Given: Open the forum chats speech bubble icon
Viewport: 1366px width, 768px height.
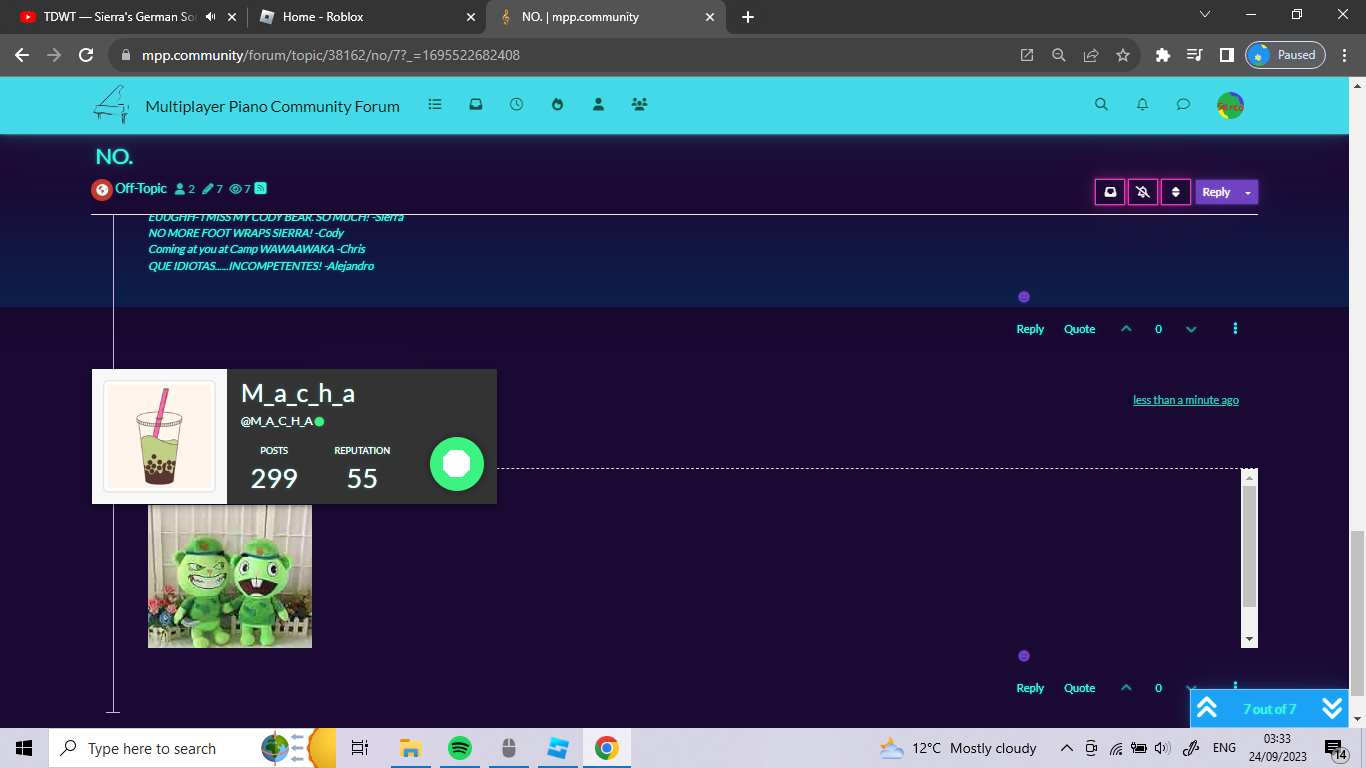Looking at the screenshot, I should click(1183, 104).
